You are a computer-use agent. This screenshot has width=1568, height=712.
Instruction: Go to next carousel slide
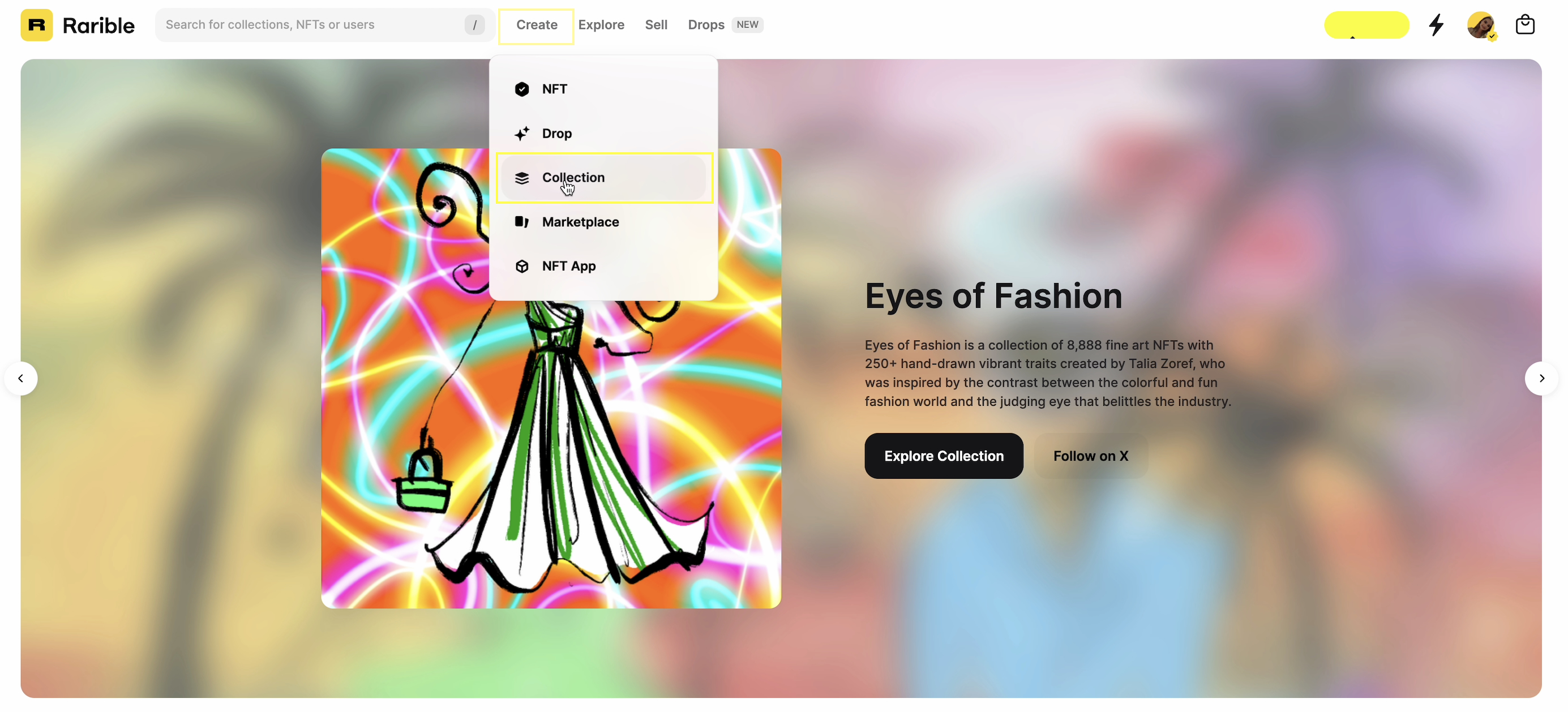(1541, 379)
